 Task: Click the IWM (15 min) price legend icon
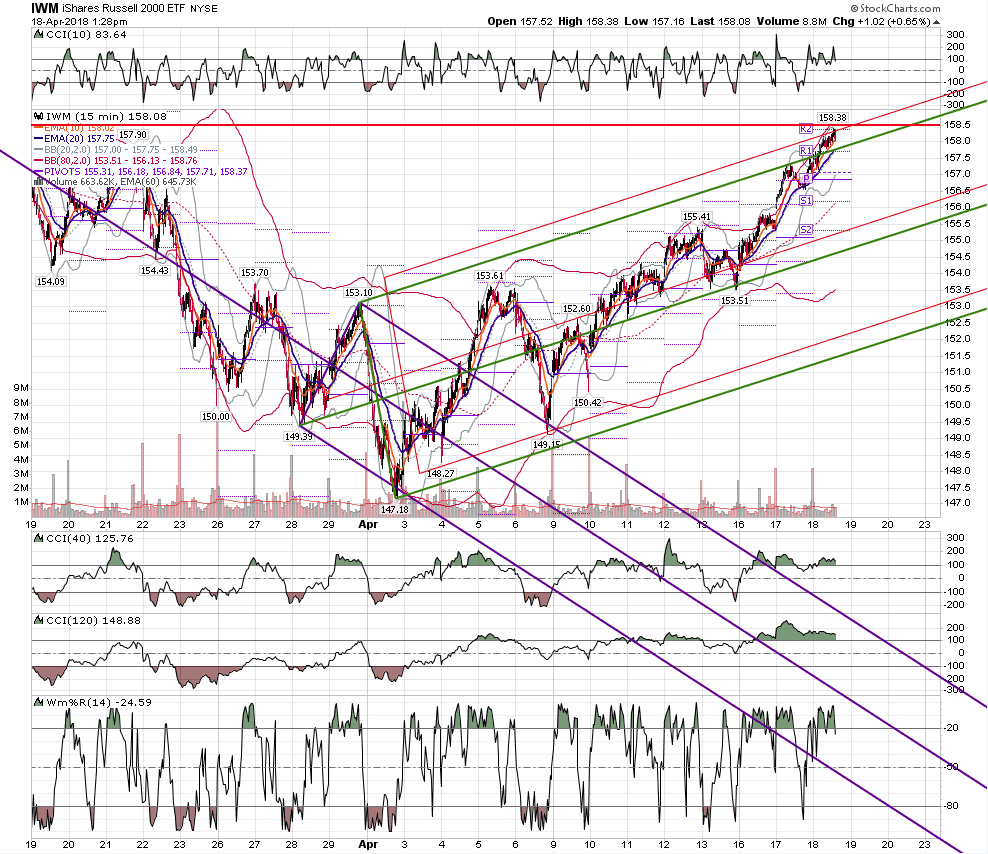point(38,117)
